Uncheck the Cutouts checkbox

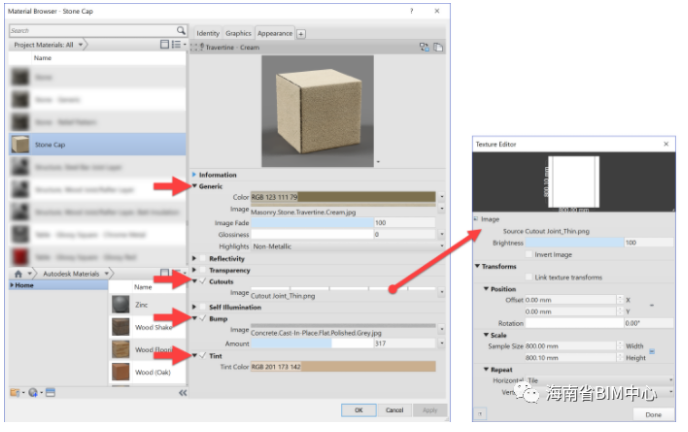point(203,281)
